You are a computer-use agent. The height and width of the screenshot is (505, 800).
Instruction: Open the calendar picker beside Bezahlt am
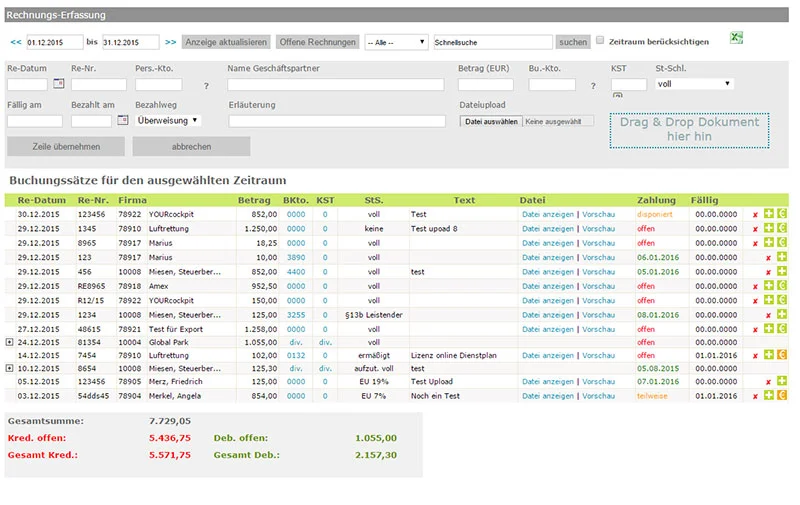(122, 120)
